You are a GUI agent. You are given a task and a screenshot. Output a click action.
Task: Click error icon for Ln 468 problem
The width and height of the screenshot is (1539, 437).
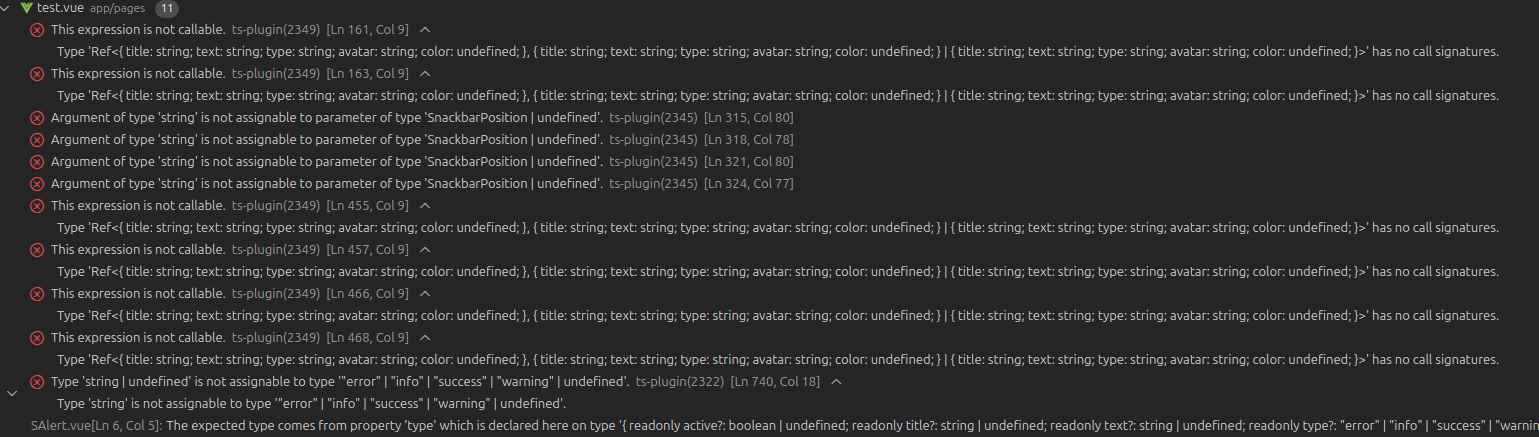pos(37,338)
